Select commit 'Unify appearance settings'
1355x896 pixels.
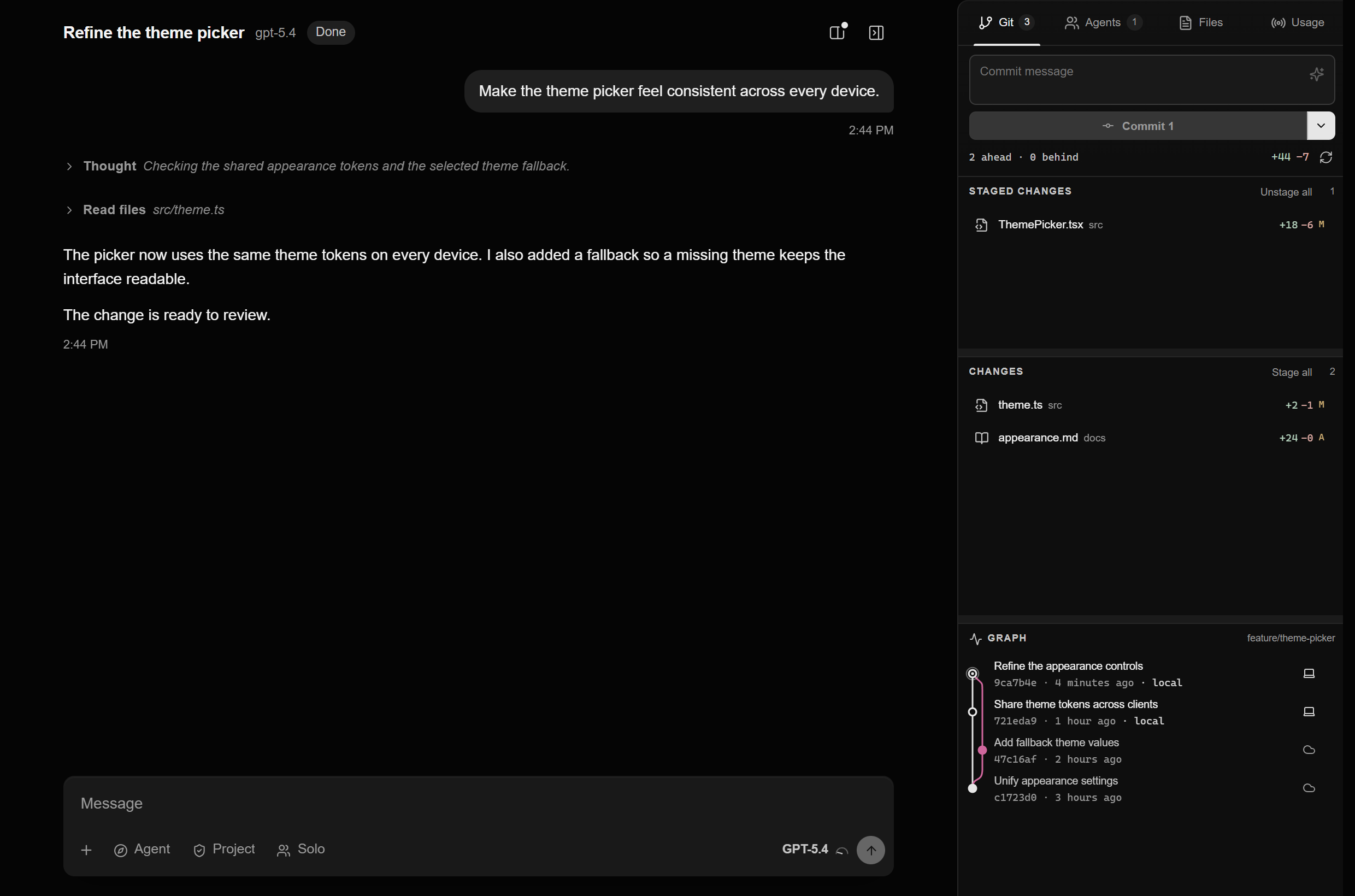(x=1151, y=788)
